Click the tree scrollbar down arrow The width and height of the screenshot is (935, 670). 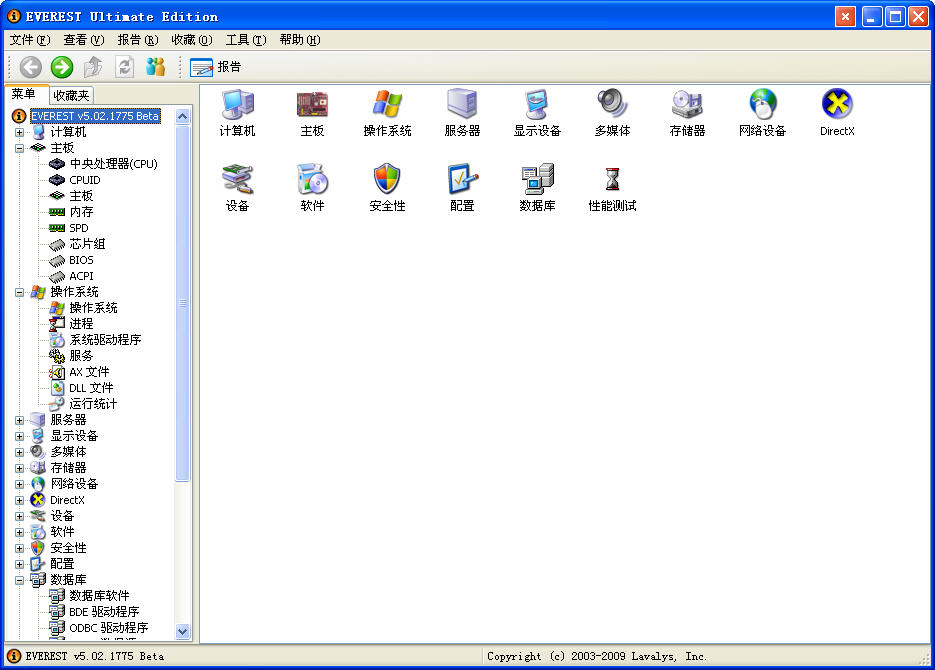[182, 631]
